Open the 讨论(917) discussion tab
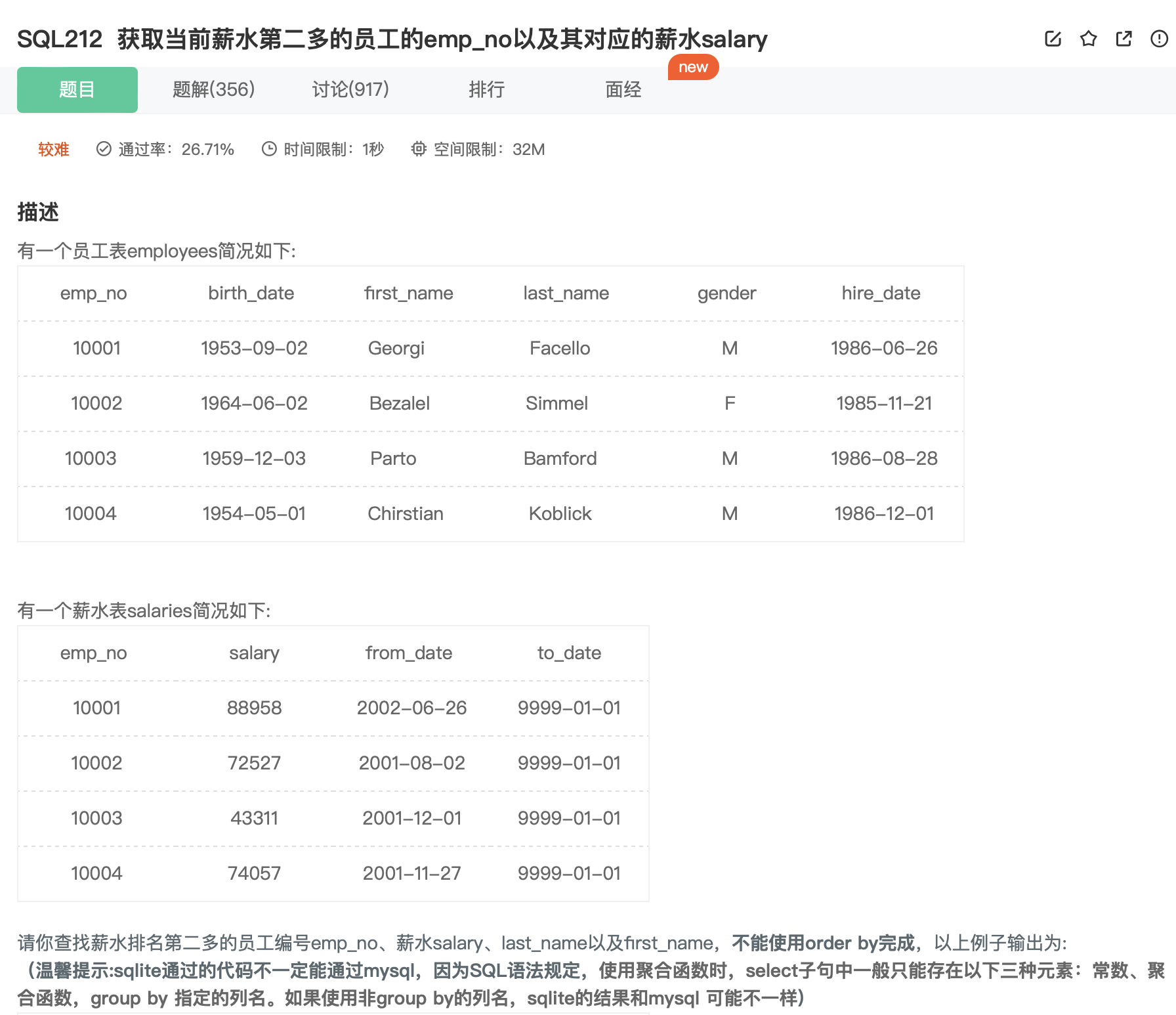 (x=350, y=89)
